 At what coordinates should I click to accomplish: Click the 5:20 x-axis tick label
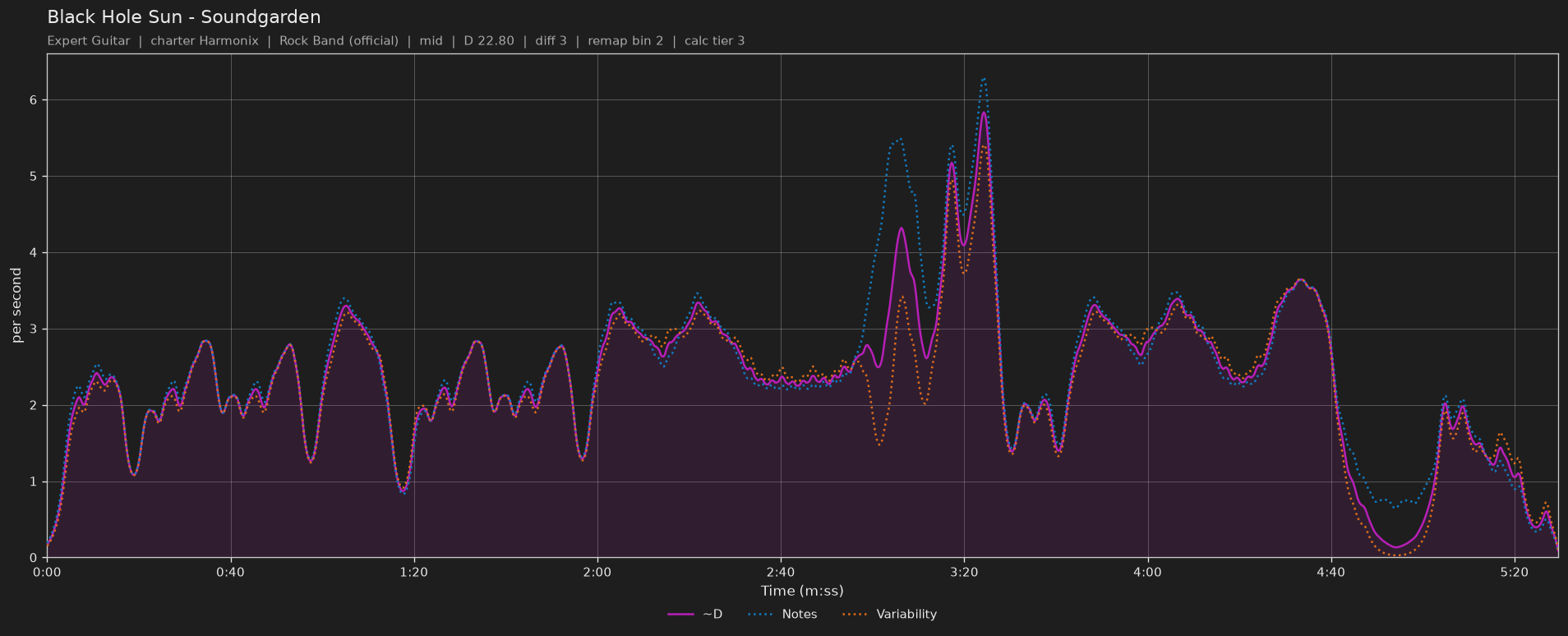point(1514,573)
